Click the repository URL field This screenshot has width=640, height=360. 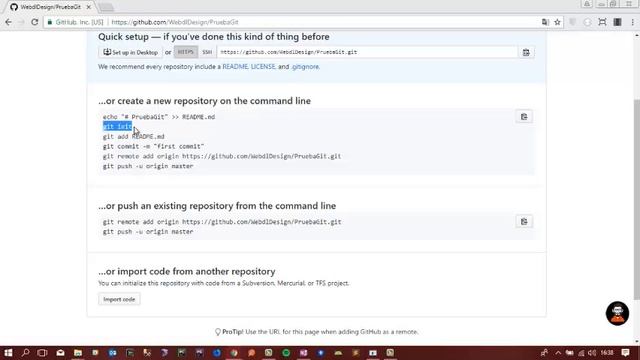pos(367,52)
